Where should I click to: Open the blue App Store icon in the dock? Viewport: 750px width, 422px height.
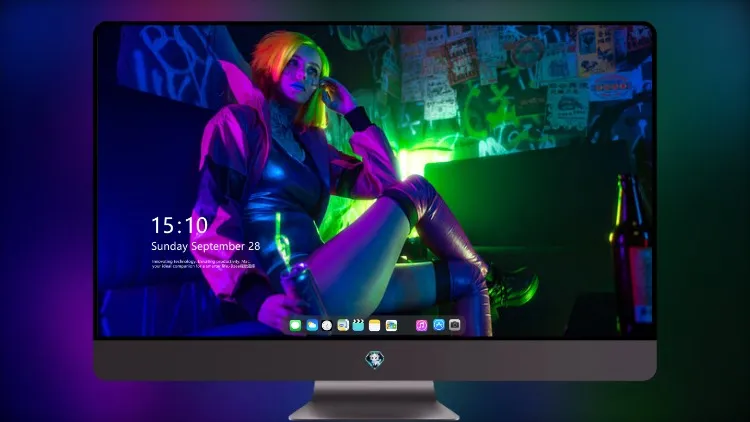point(439,325)
